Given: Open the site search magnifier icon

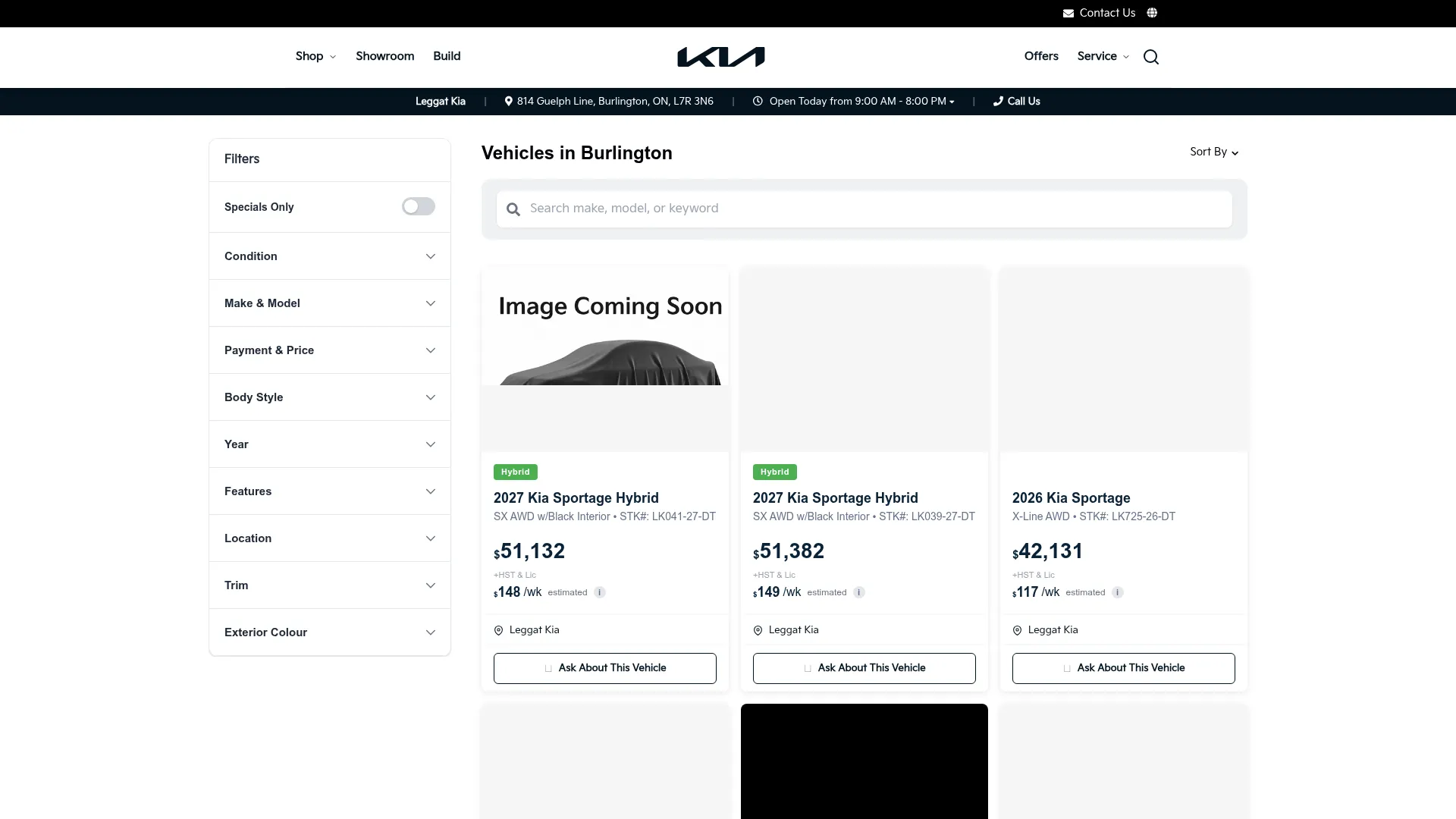Looking at the screenshot, I should coord(1150,57).
